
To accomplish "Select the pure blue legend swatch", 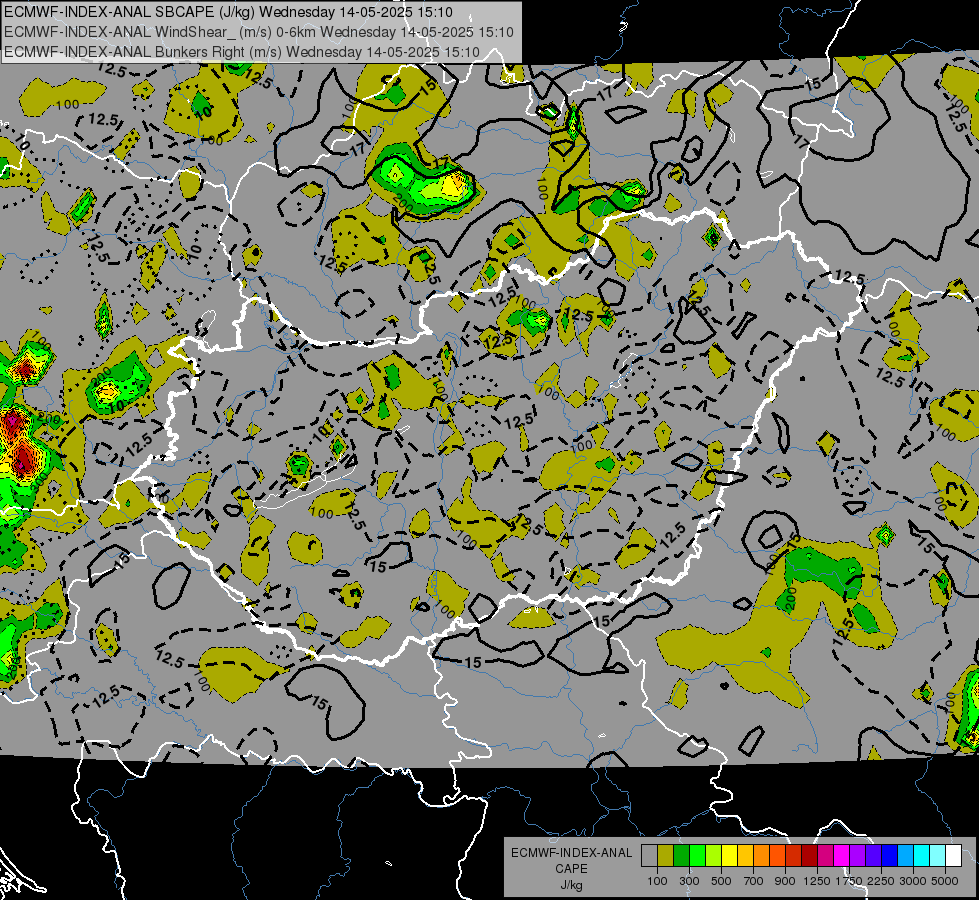I will coord(890,855).
